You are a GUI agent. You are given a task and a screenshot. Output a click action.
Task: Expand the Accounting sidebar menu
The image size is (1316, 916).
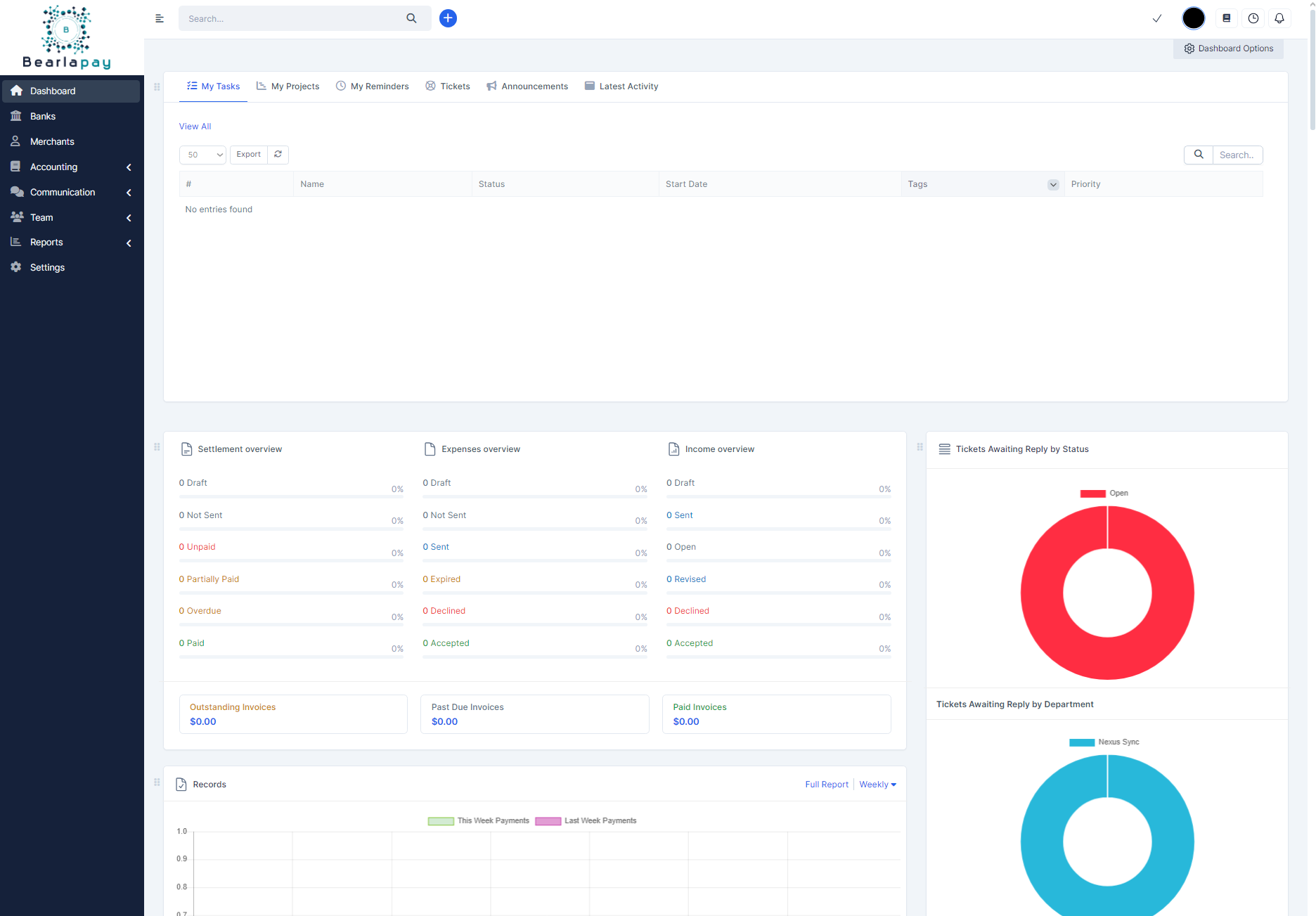pos(71,167)
